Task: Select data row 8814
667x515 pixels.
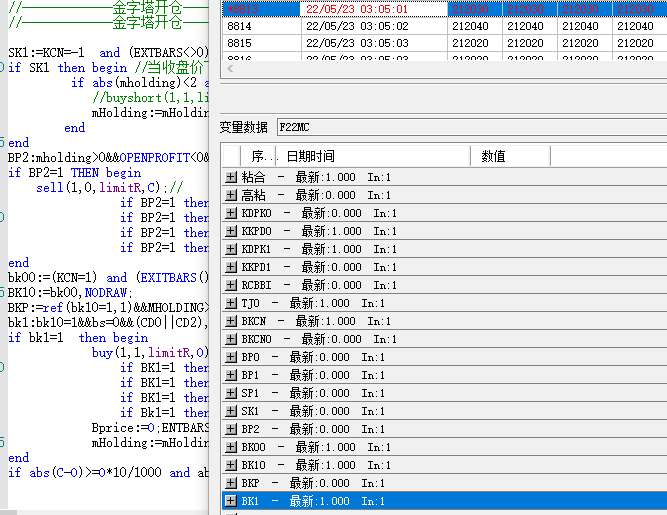Action: [445, 26]
